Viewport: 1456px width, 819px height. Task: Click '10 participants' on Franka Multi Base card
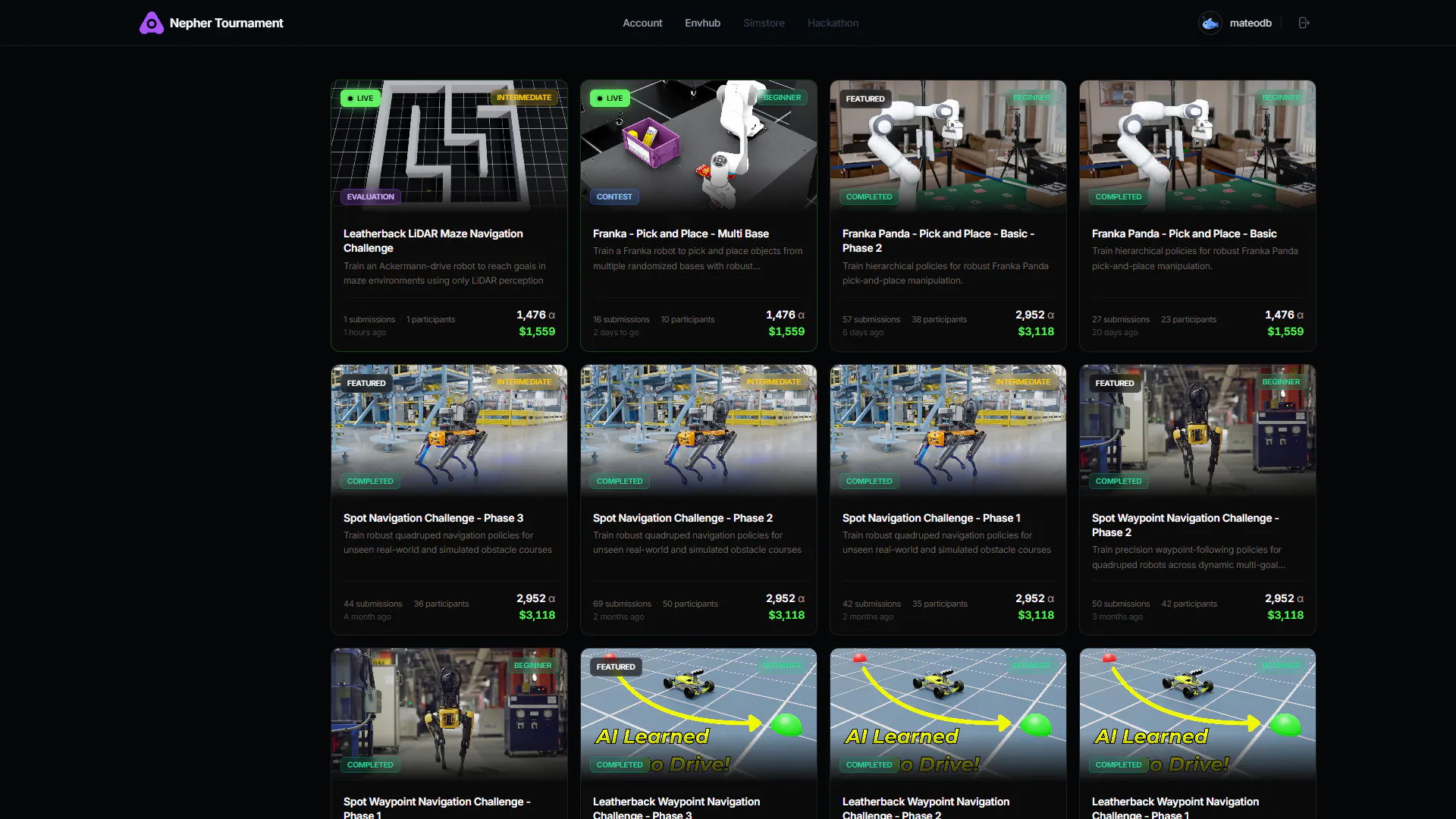tap(688, 319)
